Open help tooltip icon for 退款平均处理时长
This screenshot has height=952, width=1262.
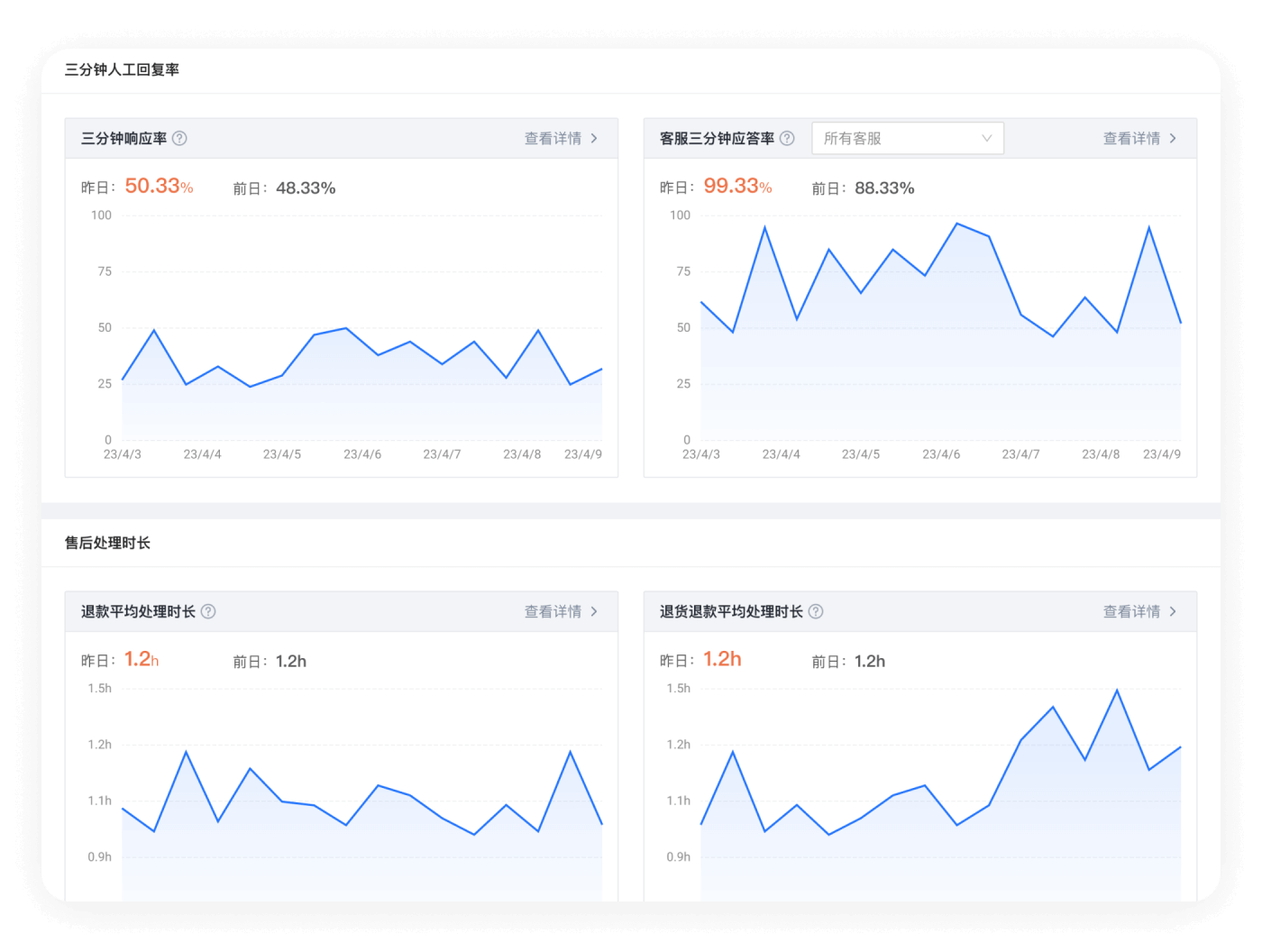click(x=208, y=611)
